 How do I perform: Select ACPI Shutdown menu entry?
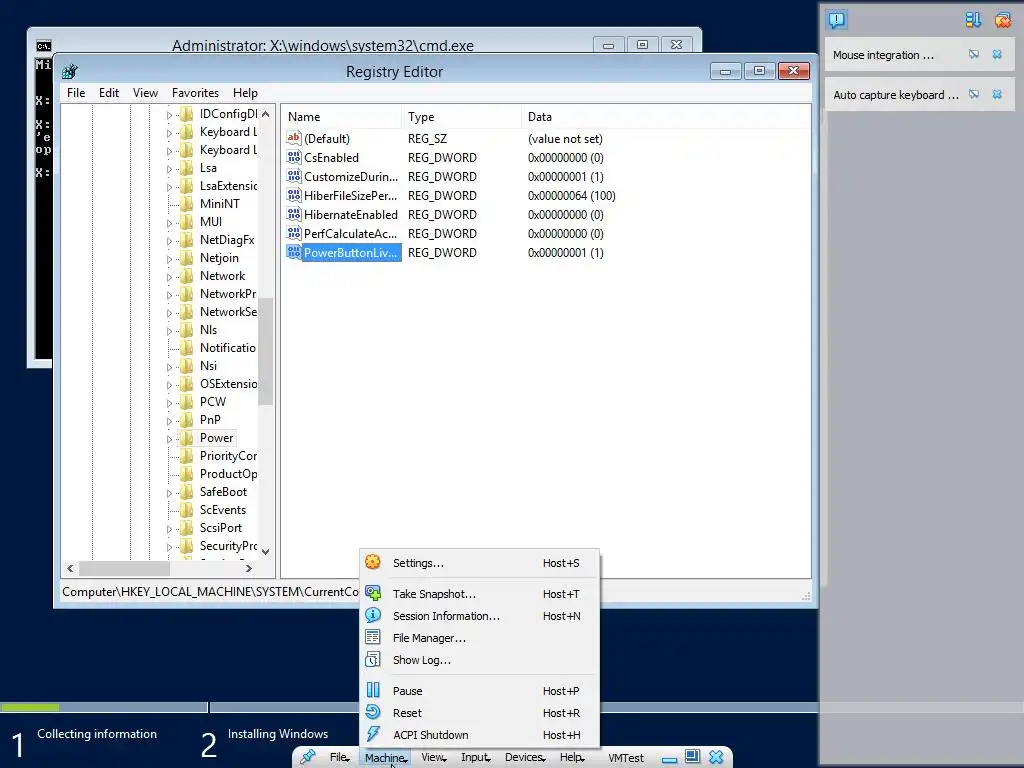coord(479,735)
